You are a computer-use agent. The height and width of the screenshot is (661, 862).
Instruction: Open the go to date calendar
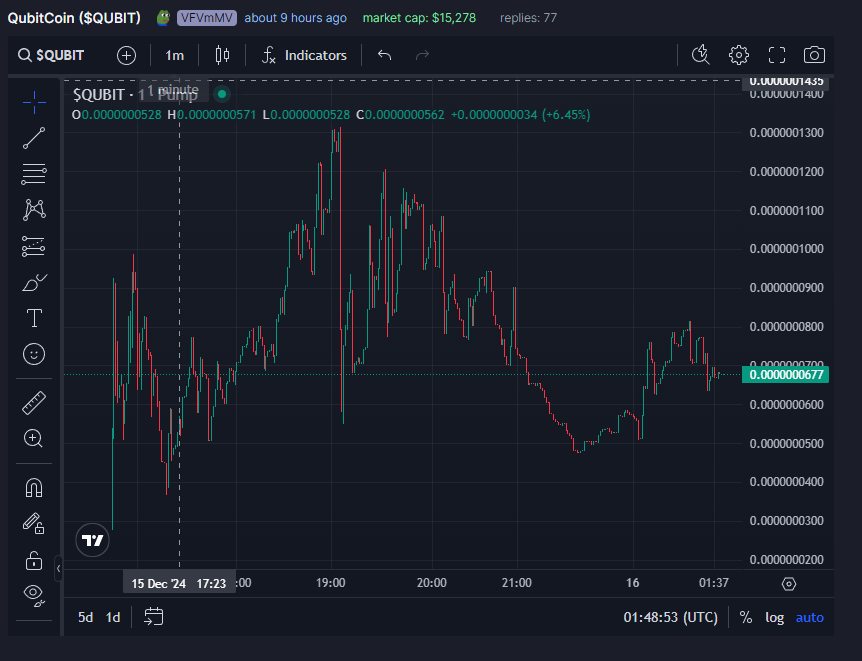point(153,617)
